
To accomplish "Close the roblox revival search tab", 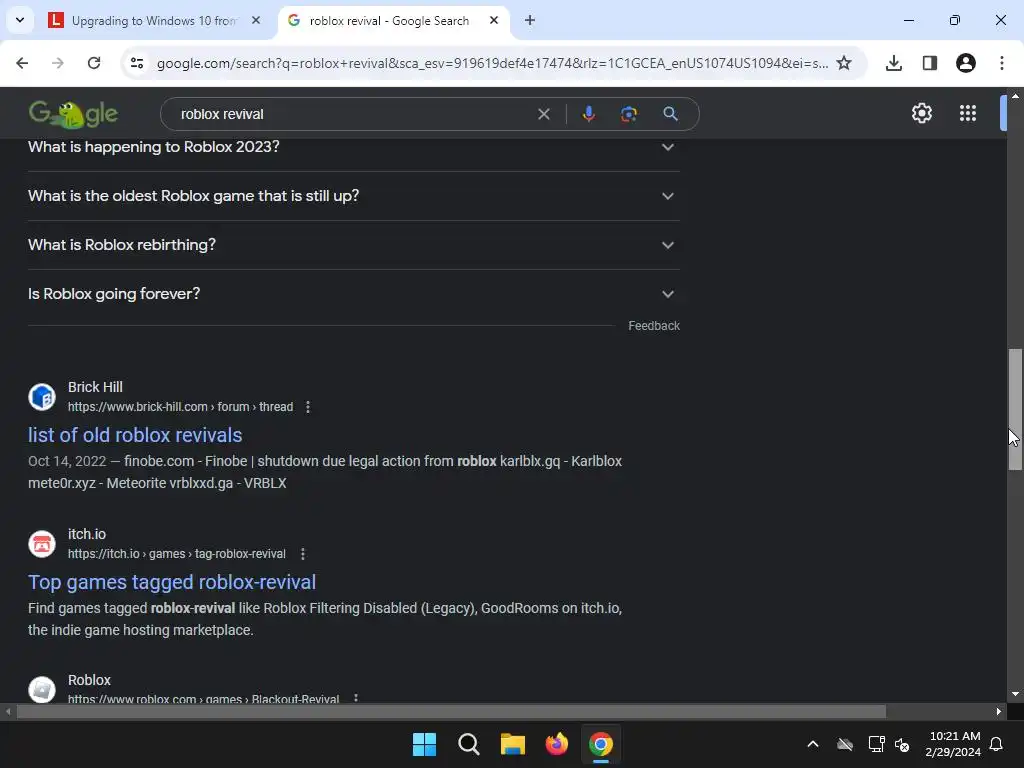I will 494,20.
